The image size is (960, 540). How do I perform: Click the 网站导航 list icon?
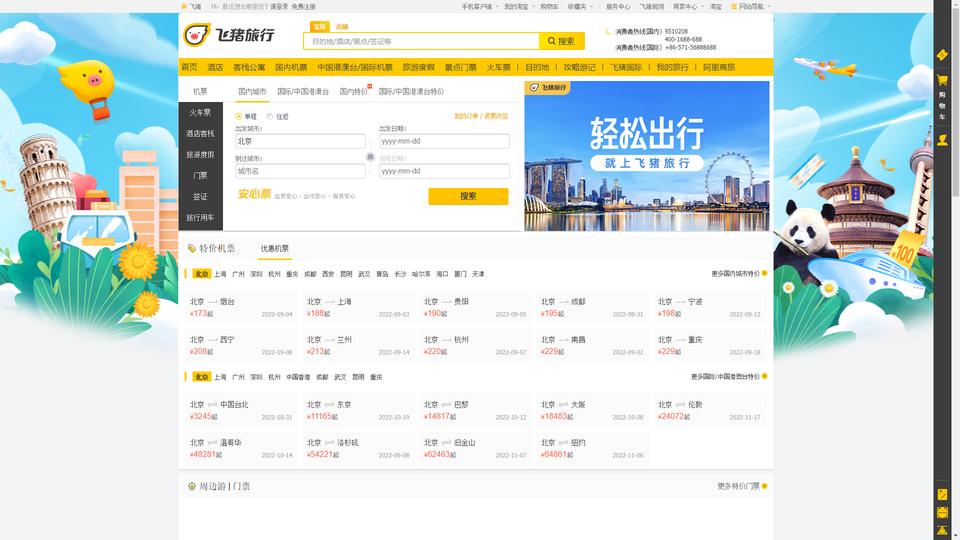point(733,6)
